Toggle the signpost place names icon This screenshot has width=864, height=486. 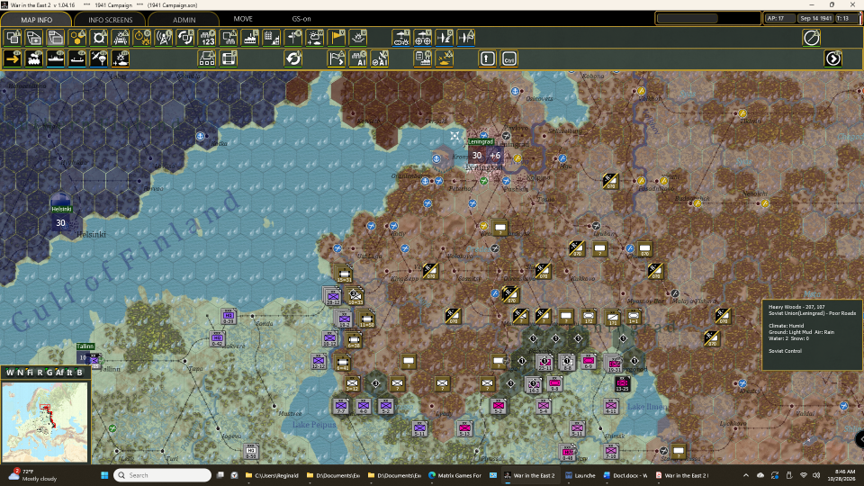pyautogui.click(x=293, y=37)
